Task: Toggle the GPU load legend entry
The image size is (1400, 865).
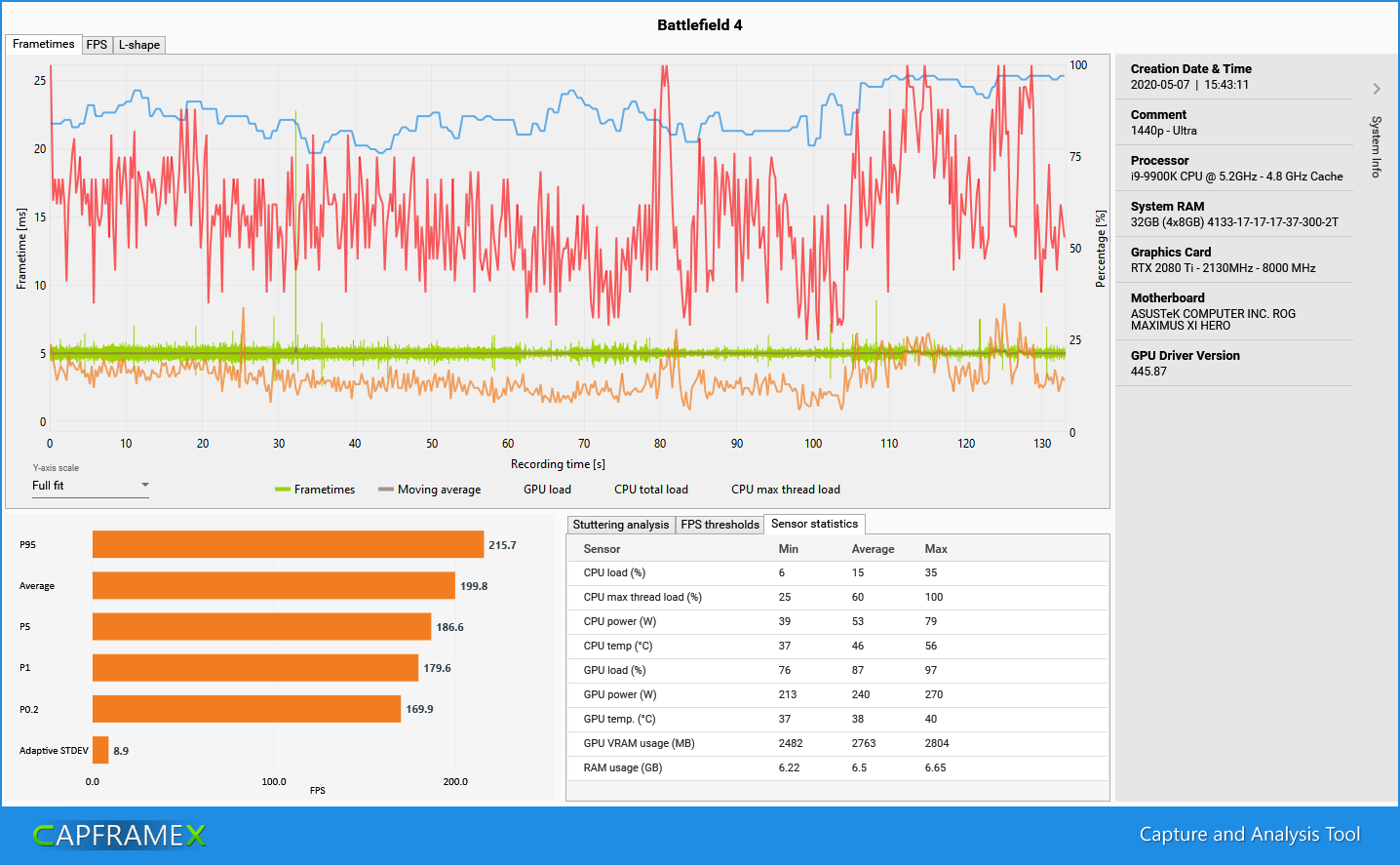Action: (547, 490)
